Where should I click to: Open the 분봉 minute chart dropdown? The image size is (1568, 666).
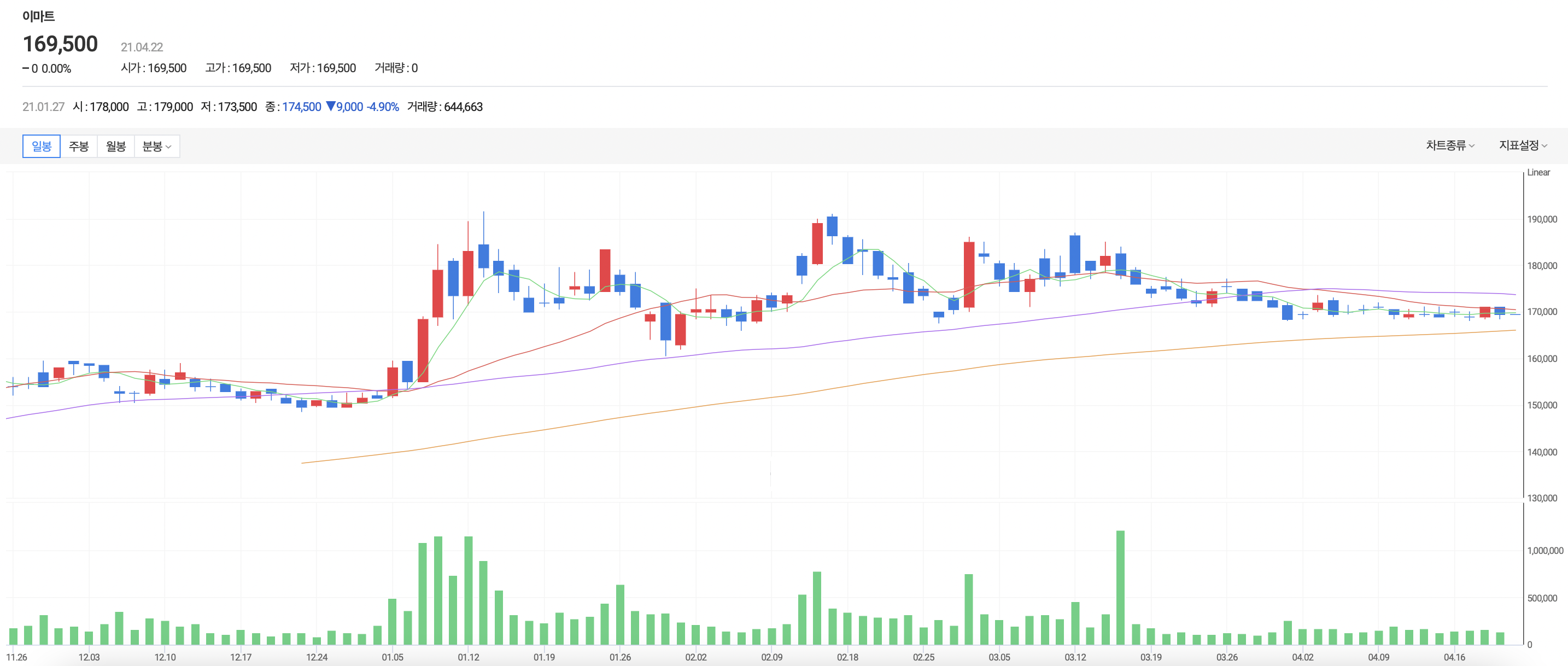pyautogui.click(x=156, y=146)
